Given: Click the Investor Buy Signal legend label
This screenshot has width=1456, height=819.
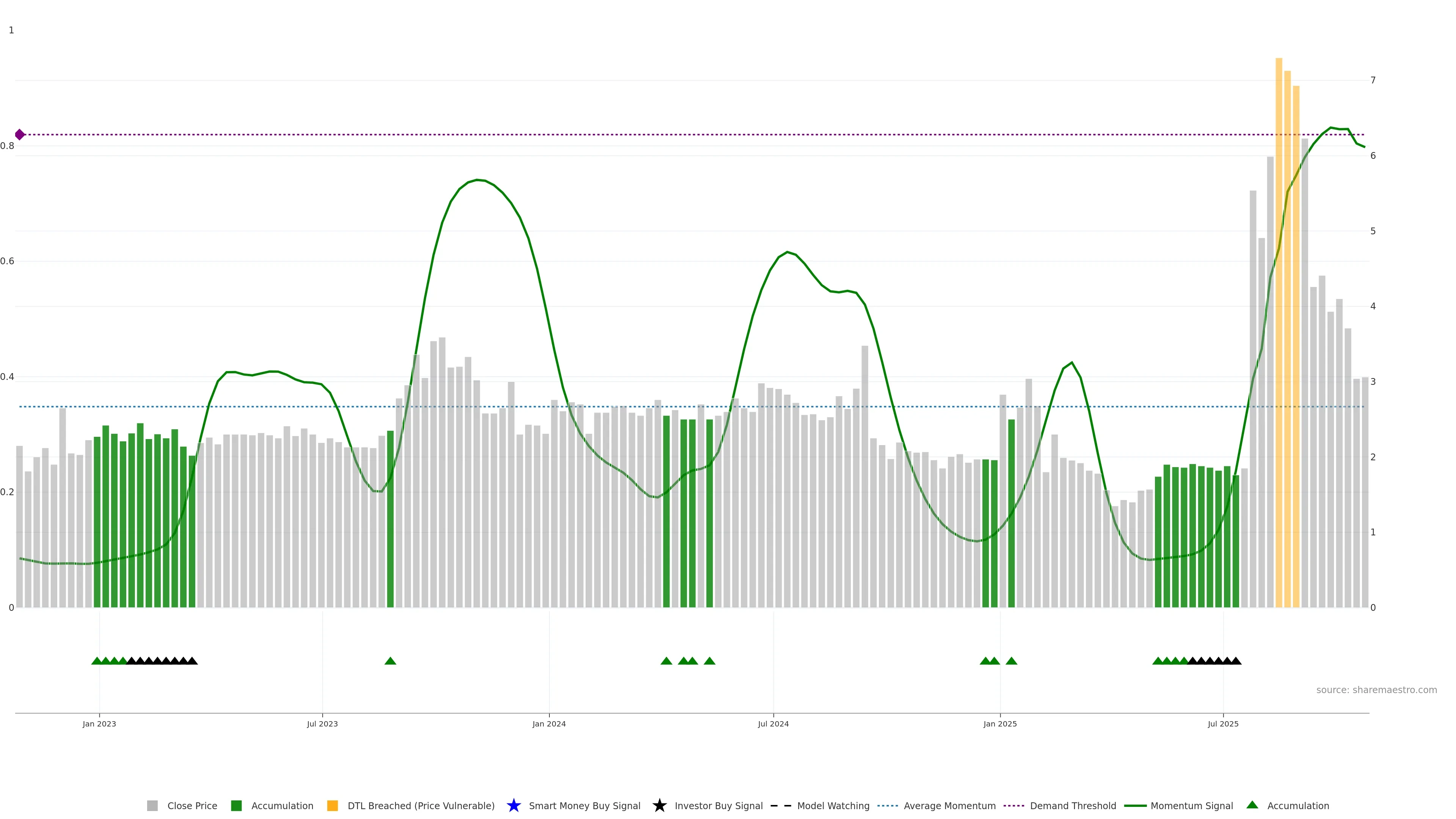Looking at the screenshot, I should tap(719, 805).
